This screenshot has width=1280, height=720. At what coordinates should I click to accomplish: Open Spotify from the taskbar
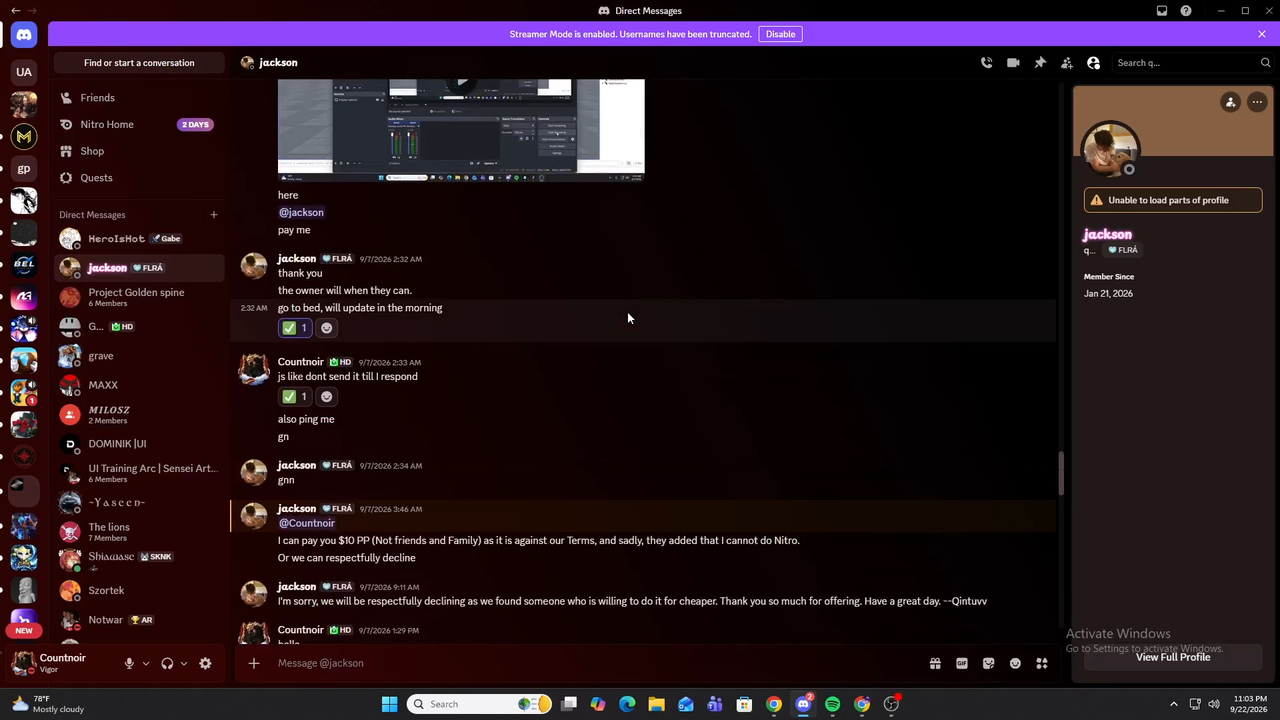832,704
